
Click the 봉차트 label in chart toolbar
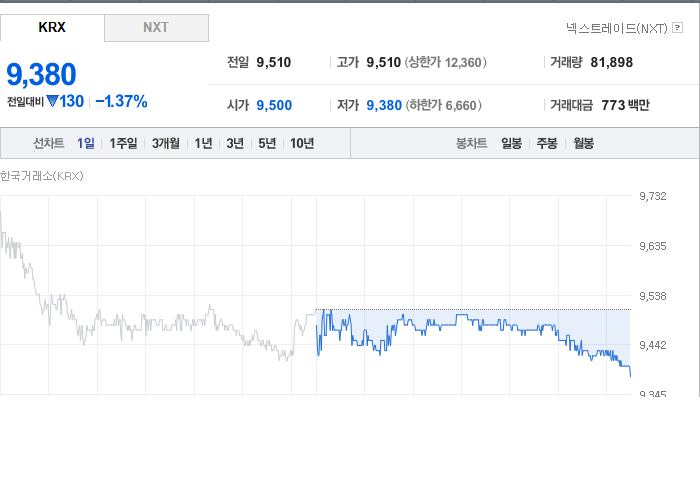(x=471, y=143)
